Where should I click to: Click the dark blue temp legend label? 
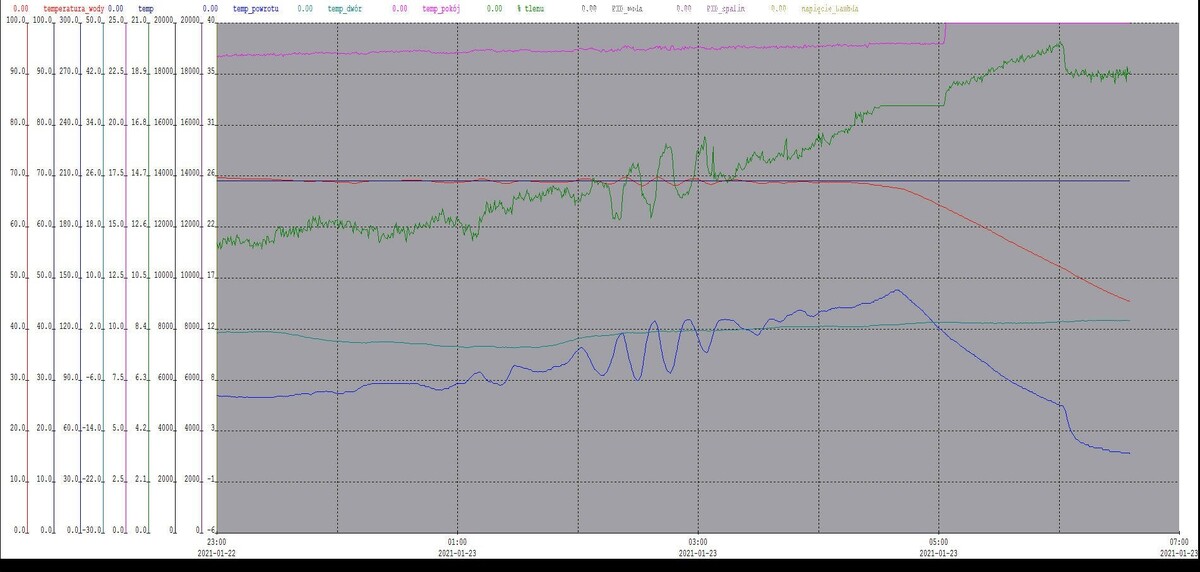(x=146, y=8)
